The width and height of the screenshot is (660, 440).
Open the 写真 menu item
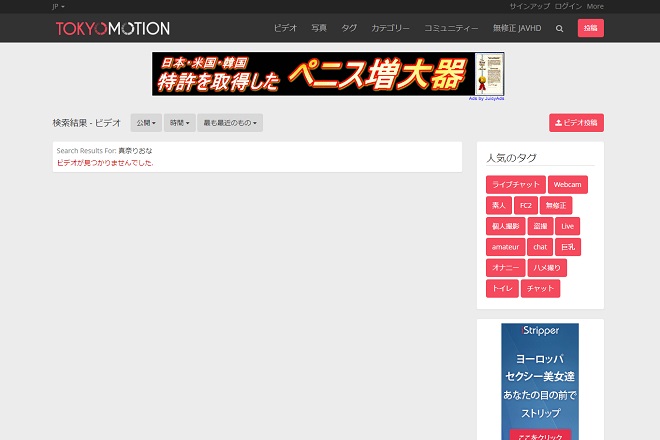319,29
